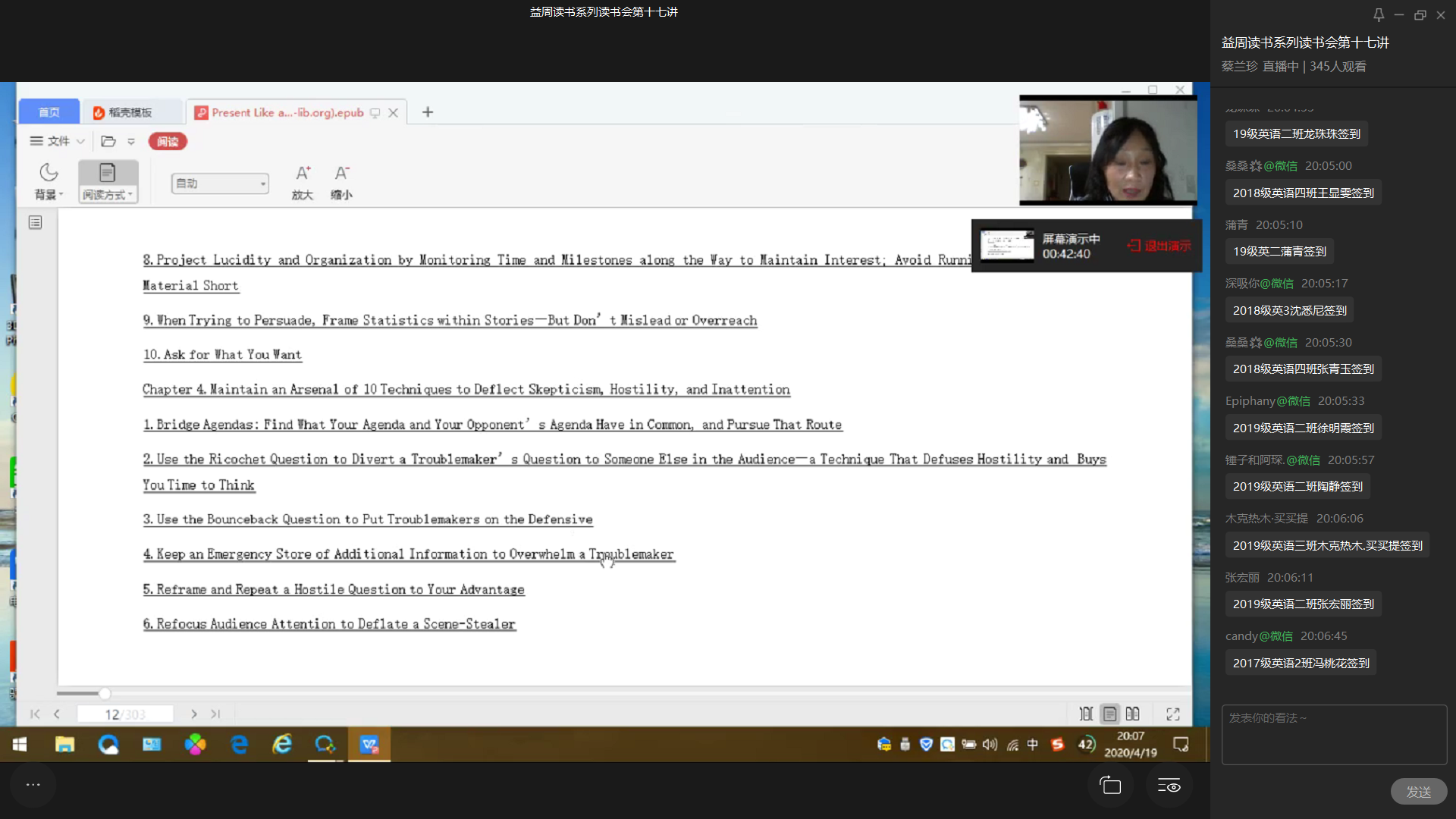
Task: Open the Chapter 4 contents link
Action: [466, 390]
